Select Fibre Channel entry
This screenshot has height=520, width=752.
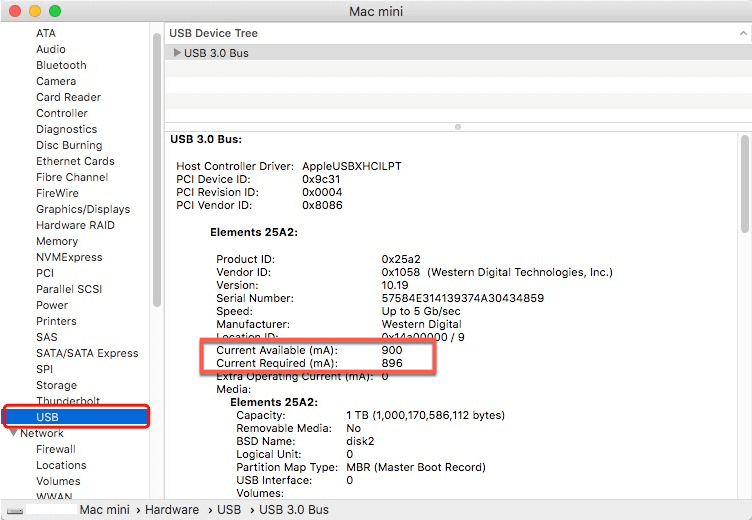[x=72, y=177]
